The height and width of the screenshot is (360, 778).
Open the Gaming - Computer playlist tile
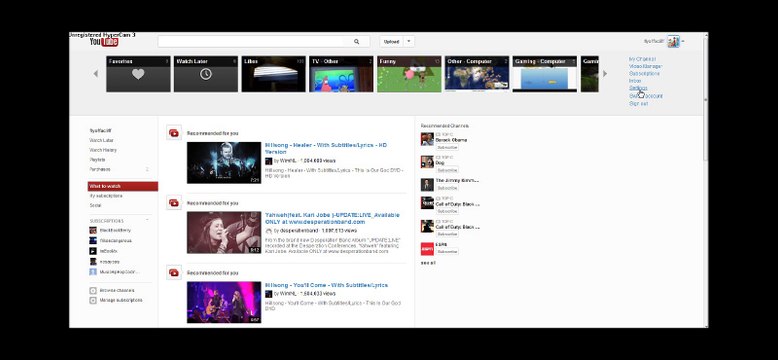click(544, 74)
